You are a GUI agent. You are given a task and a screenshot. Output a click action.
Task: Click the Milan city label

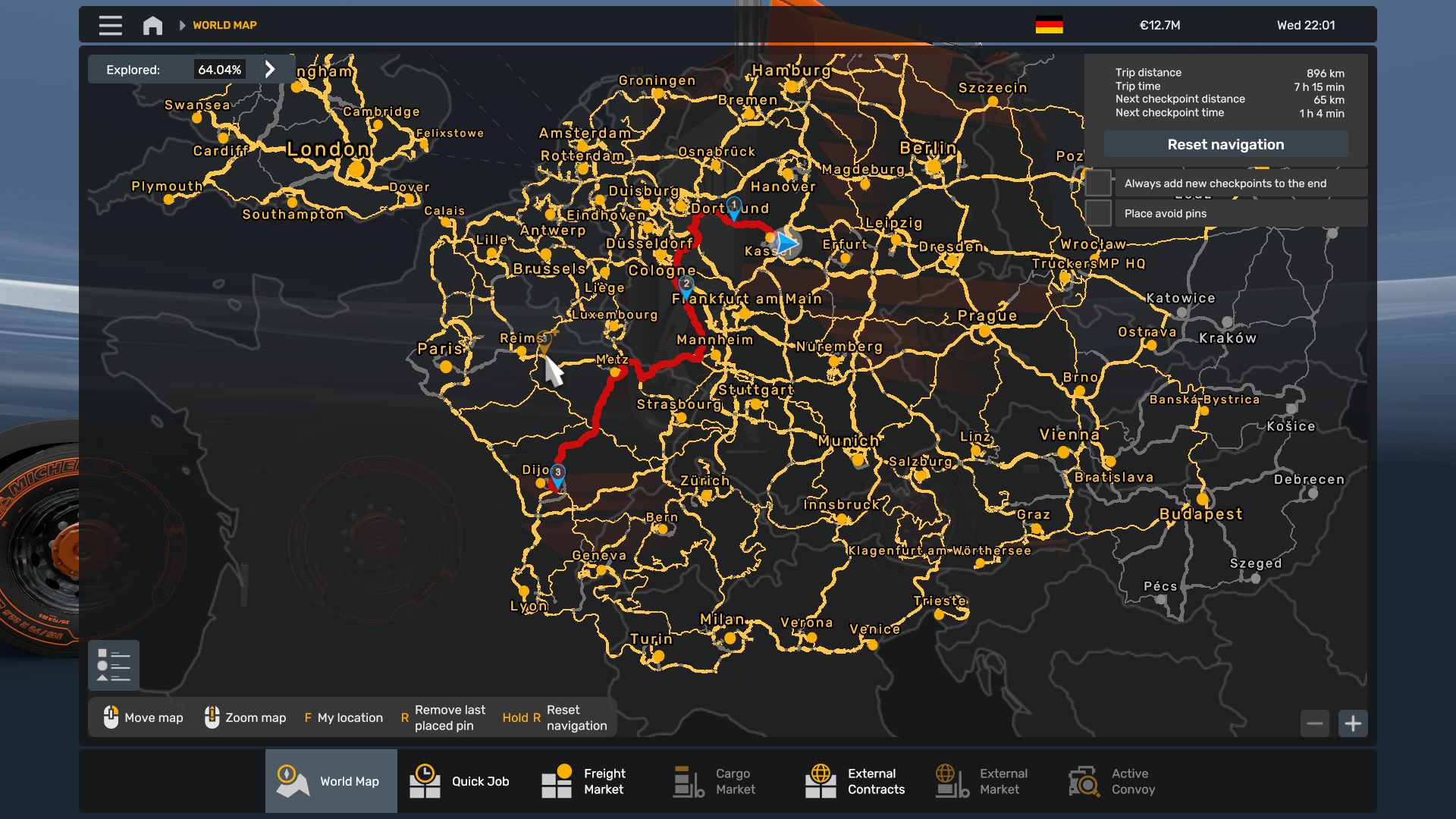[722, 620]
